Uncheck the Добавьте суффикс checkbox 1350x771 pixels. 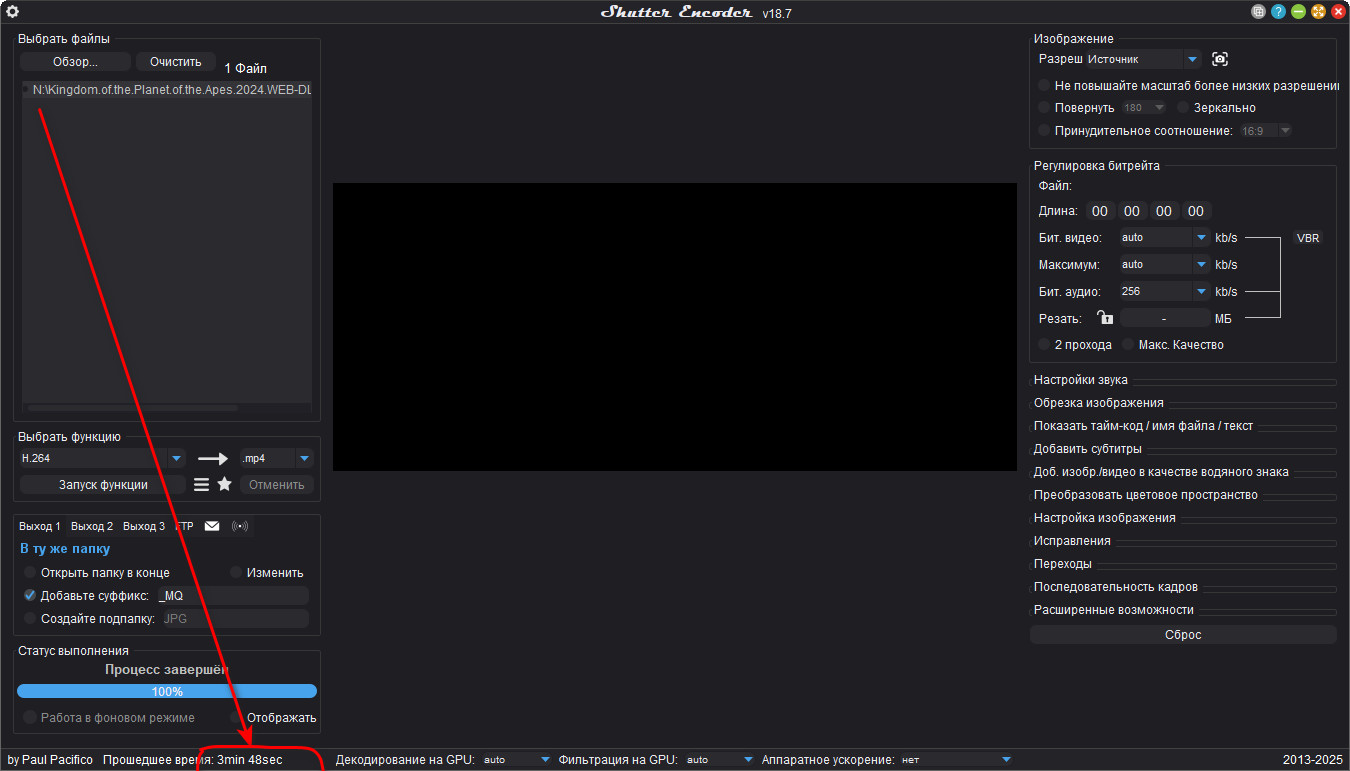[30, 595]
